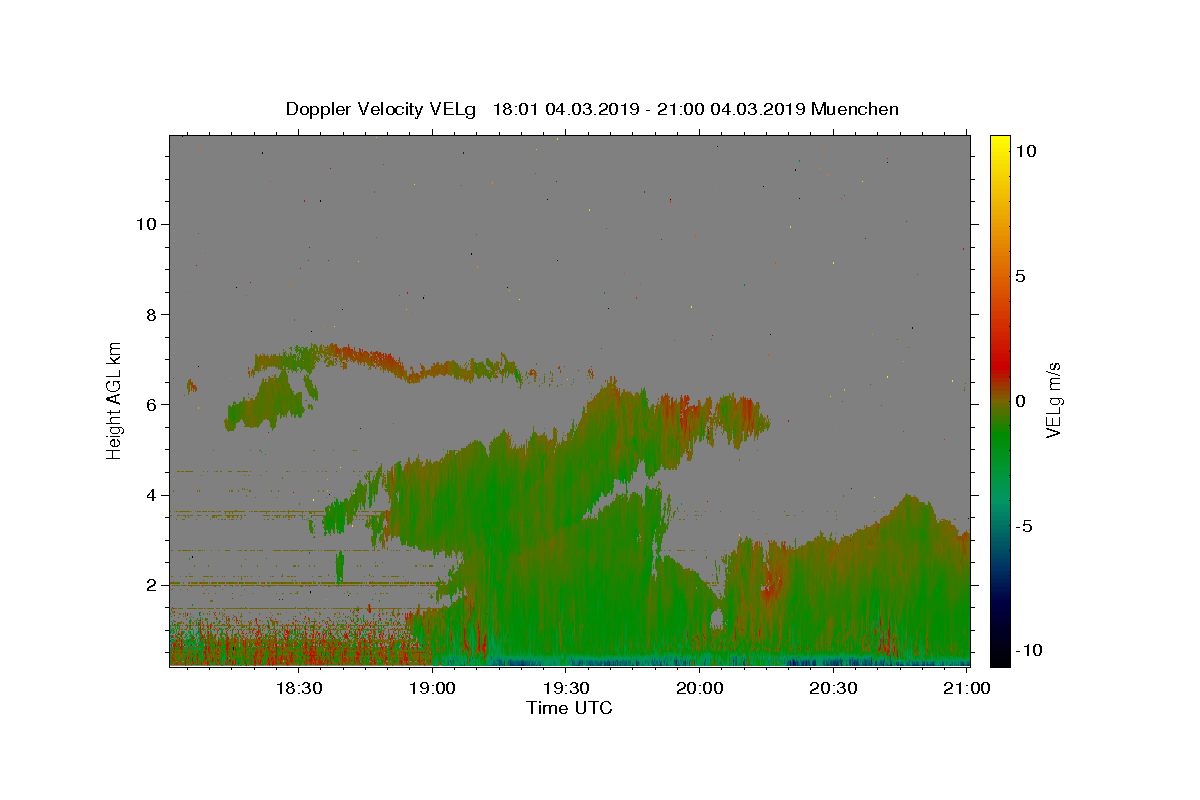Click the colorbar tick label 0

point(1020,401)
